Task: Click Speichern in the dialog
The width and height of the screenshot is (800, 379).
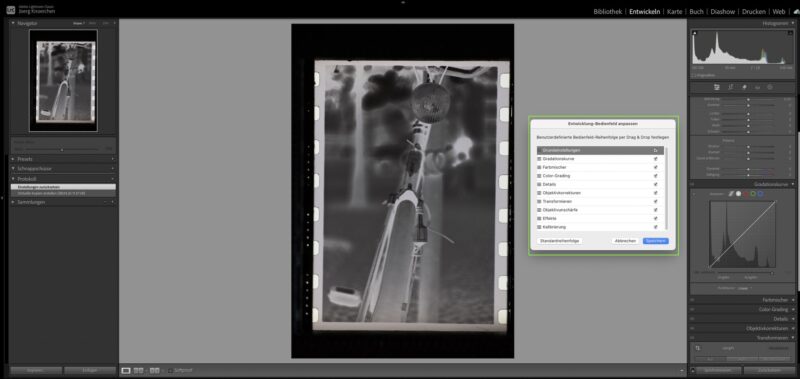Action: 656,241
